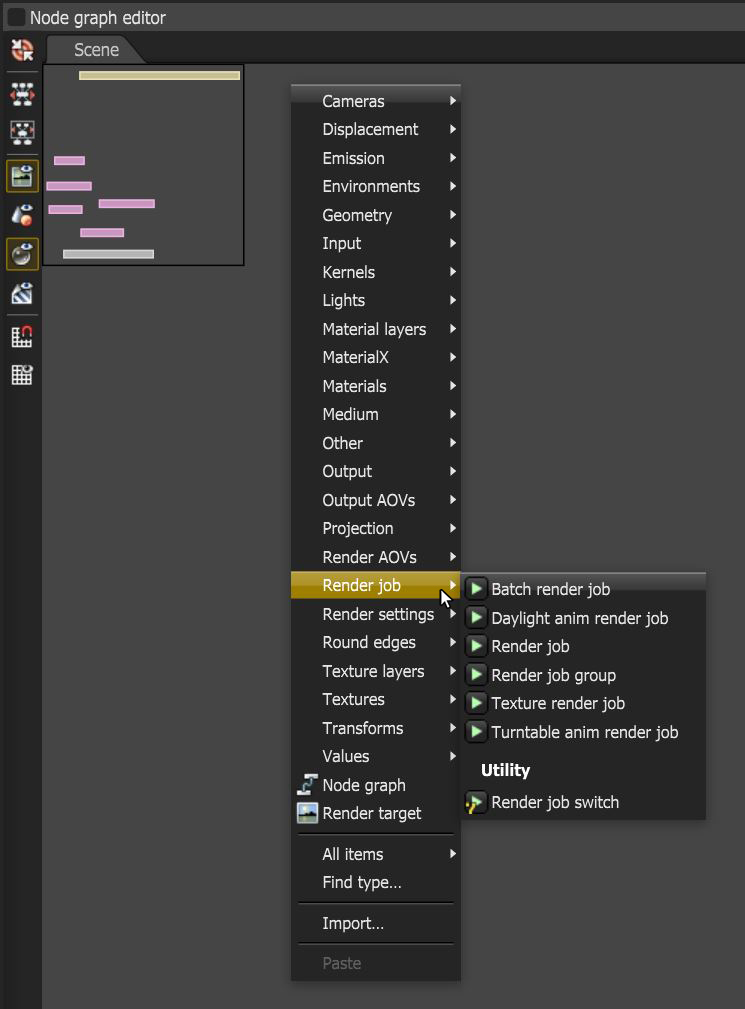Toggle material ball preview eye icon
This screenshot has width=745, height=1009.
click(x=23, y=254)
